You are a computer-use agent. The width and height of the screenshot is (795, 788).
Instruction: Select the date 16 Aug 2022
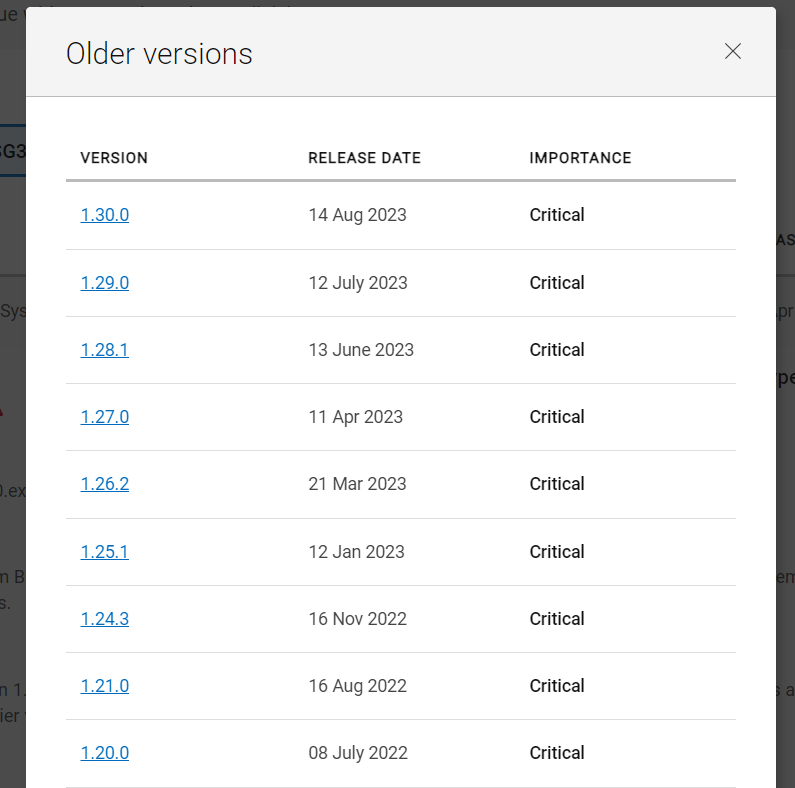point(357,686)
